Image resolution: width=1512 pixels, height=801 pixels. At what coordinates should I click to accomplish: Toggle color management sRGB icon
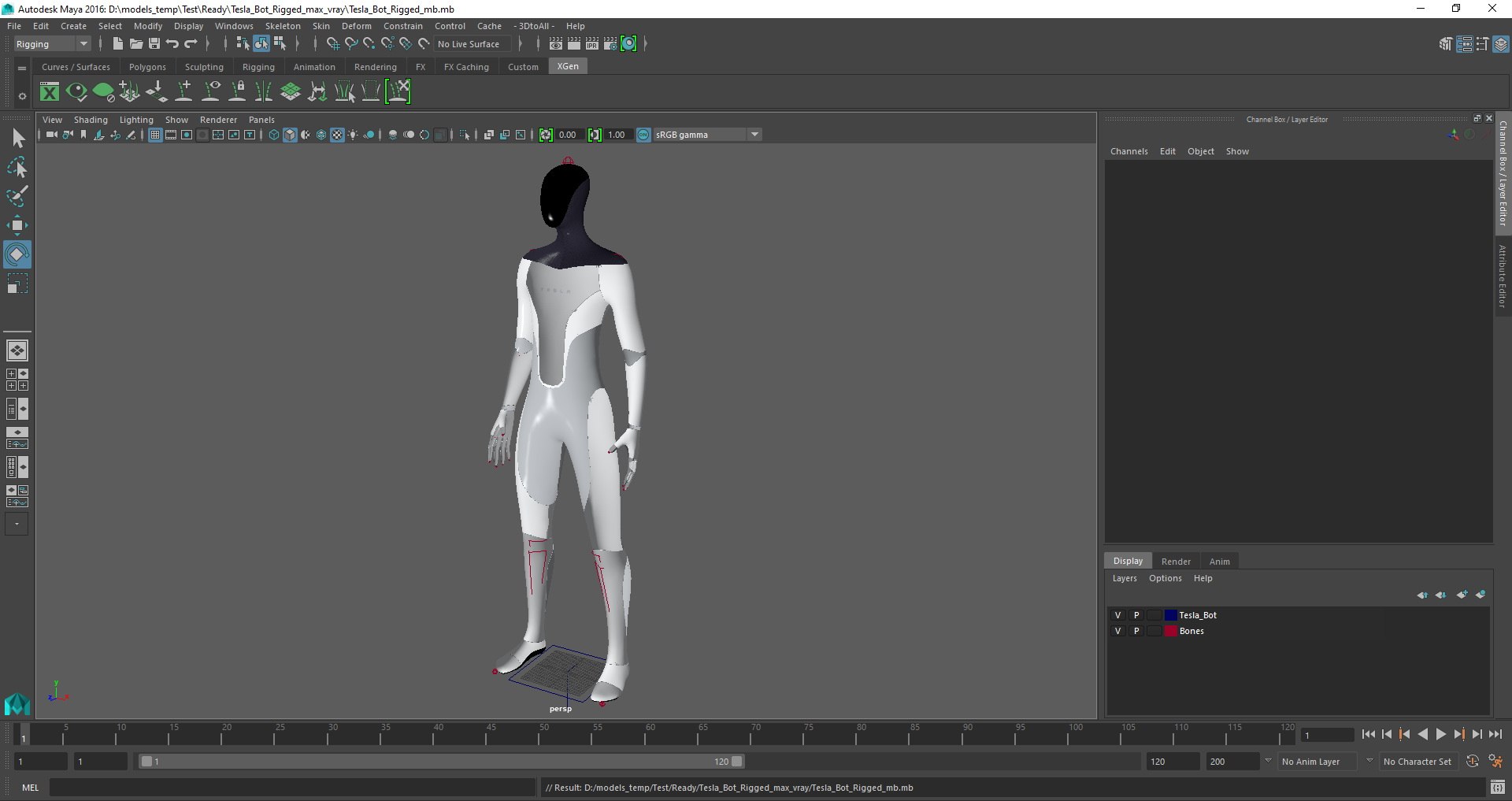(643, 135)
